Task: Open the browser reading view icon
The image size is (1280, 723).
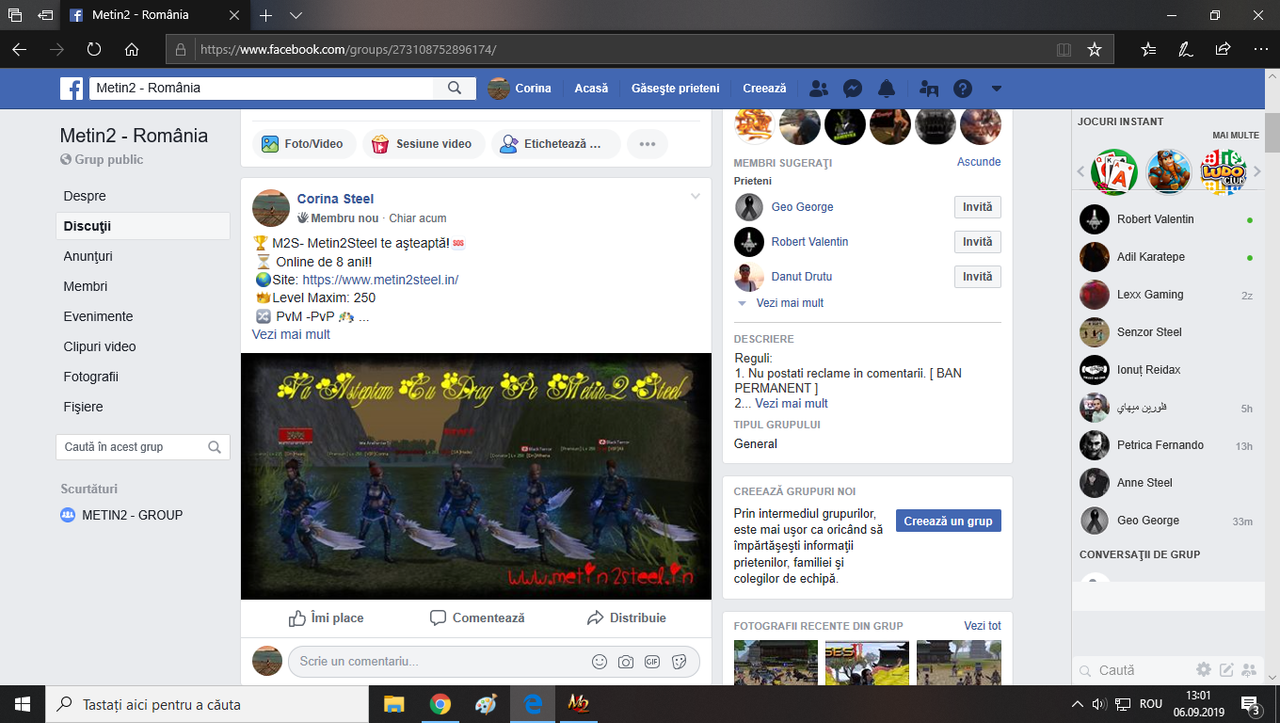Action: [1064, 49]
